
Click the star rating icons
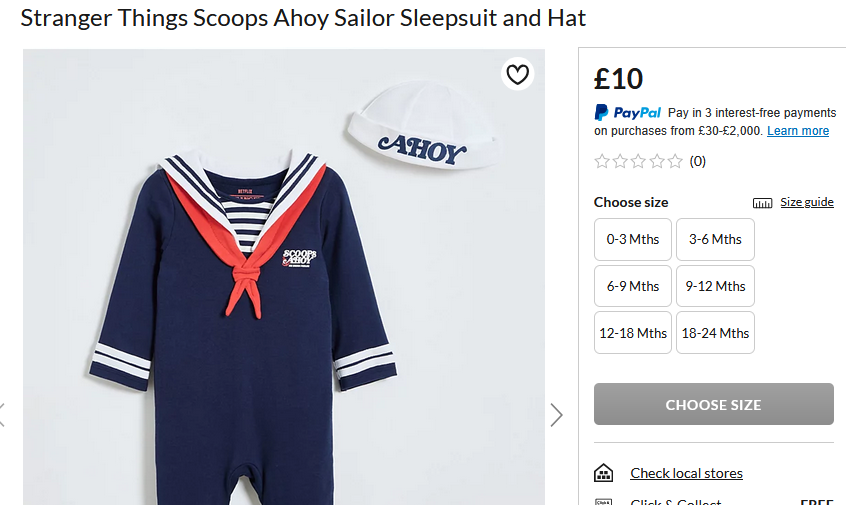click(638, 161)
